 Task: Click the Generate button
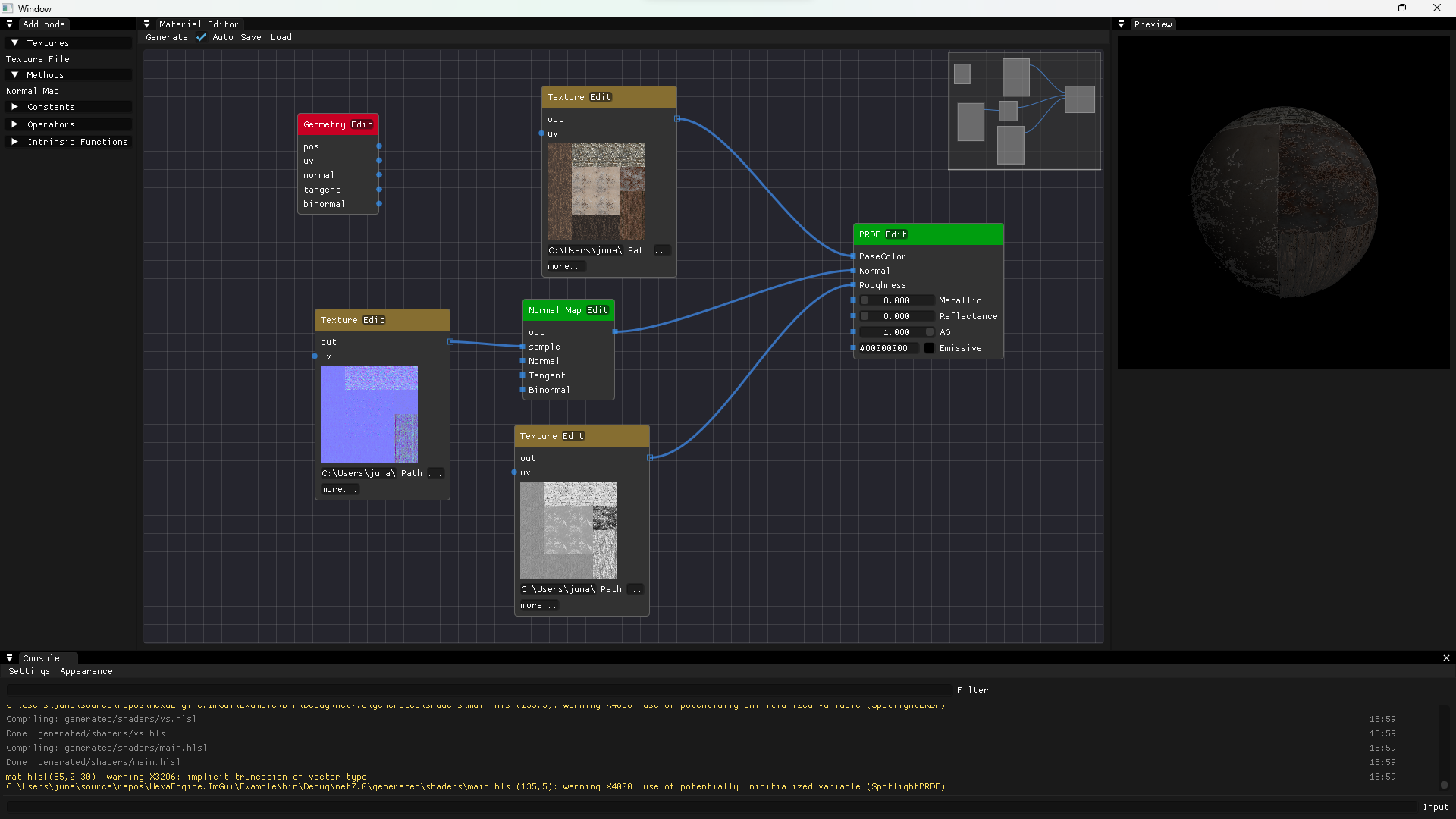(166, 37)
